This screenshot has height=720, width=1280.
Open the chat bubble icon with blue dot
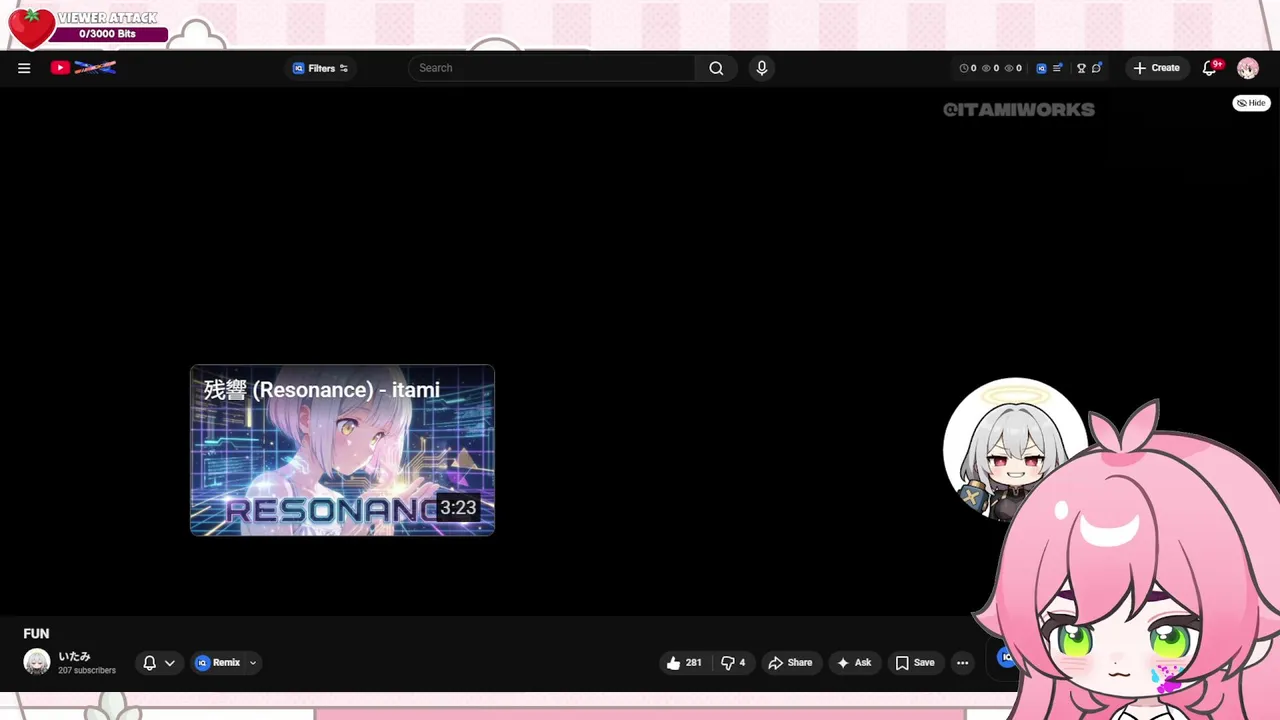pyautogui.click(x=1096, y=68)
